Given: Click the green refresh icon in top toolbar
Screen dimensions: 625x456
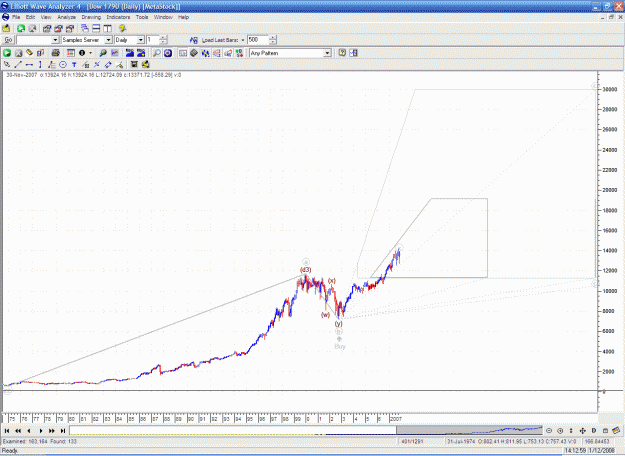Looking at the screenshot, I should click(x=20, y=28).
